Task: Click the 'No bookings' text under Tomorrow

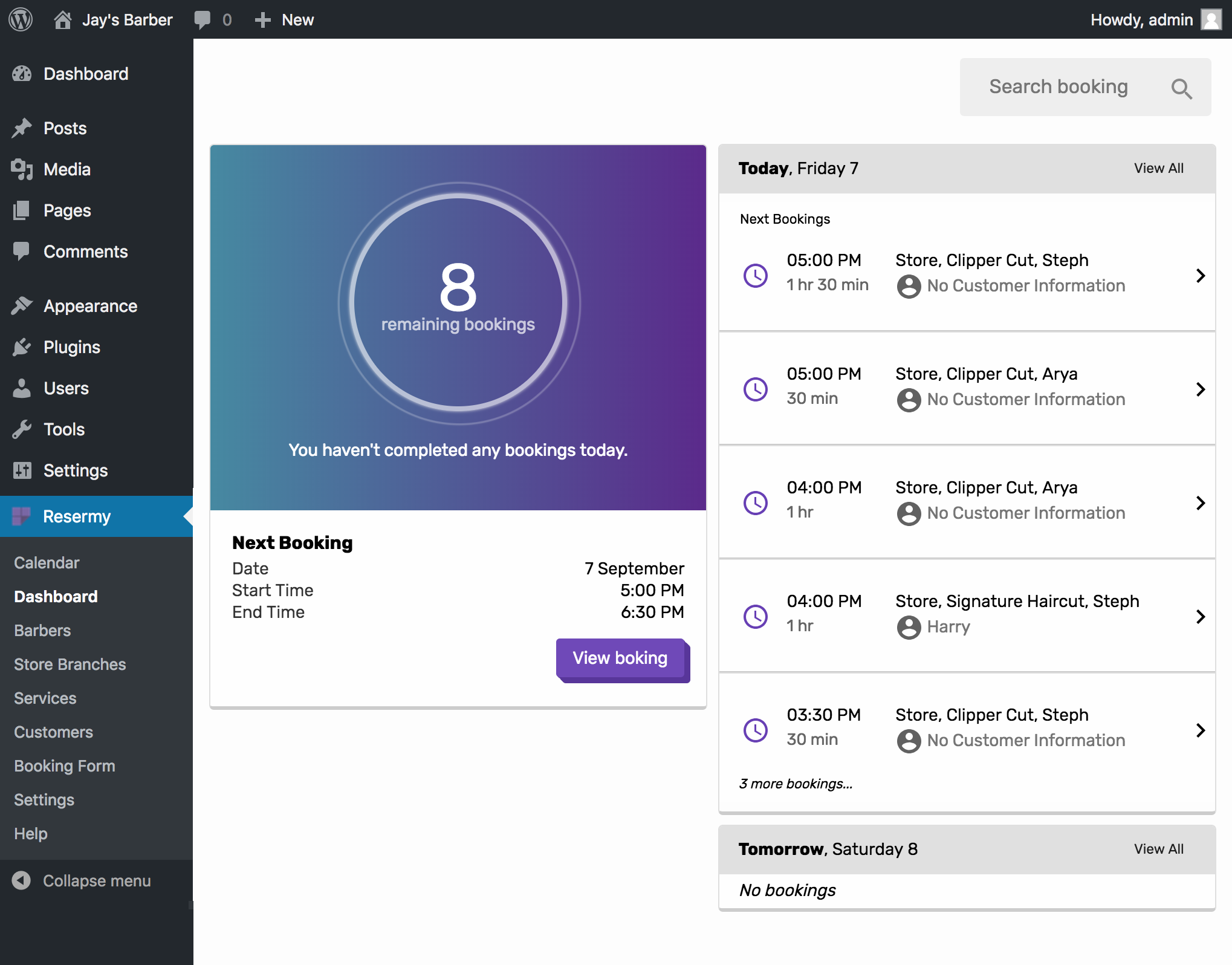Action: (788, 890)
